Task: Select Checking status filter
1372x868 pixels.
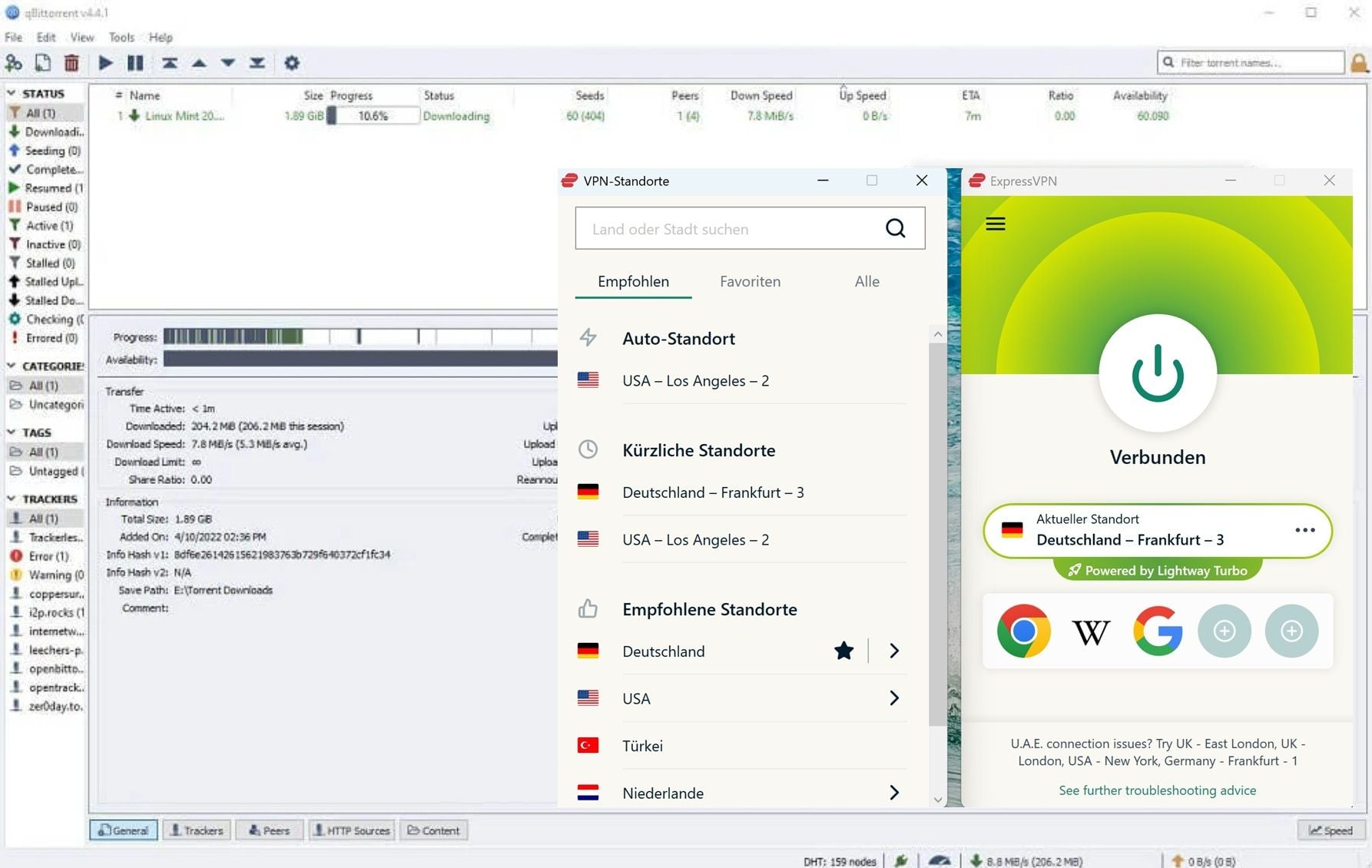Action: click(46, 320)
